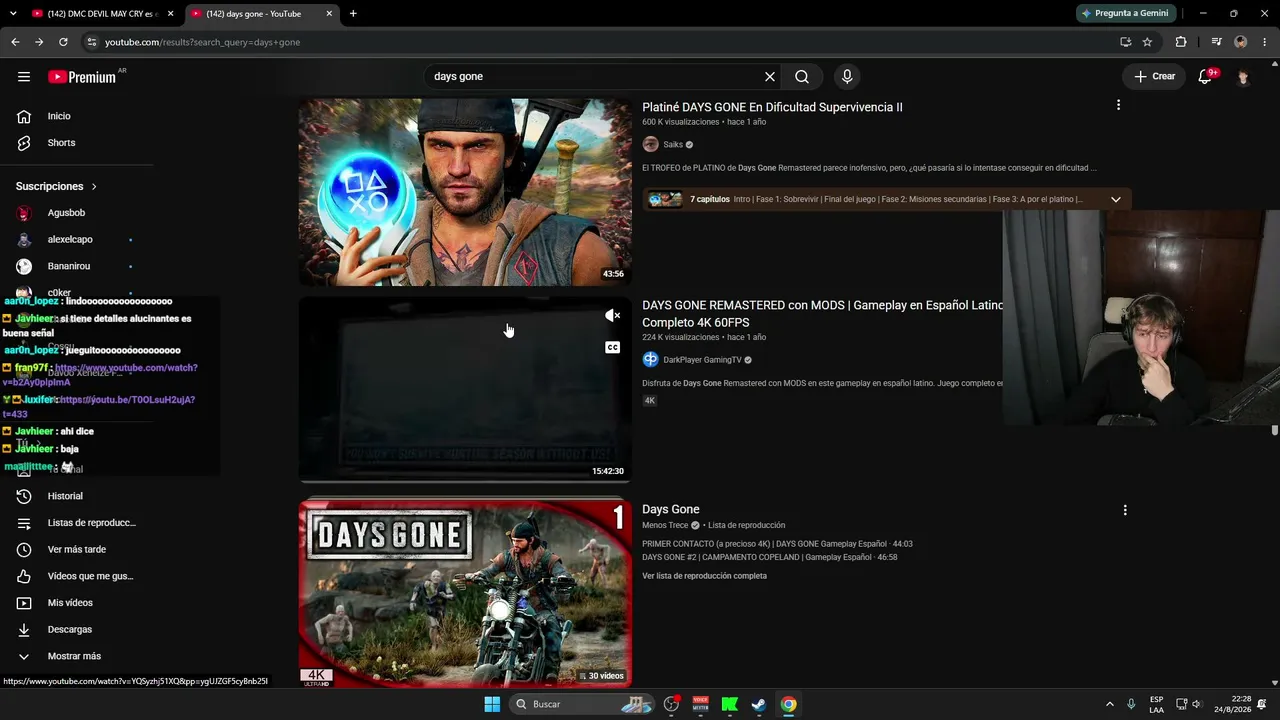
Task: Click Pregunta a Gemini button
Action: [1124, 14]
